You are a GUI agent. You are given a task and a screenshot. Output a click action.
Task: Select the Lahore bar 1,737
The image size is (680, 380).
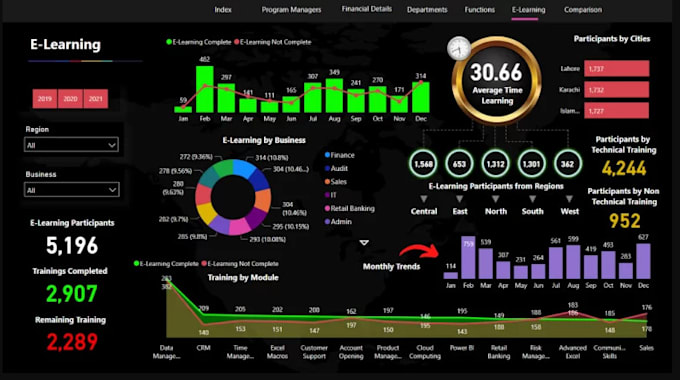tap(616, 69)
